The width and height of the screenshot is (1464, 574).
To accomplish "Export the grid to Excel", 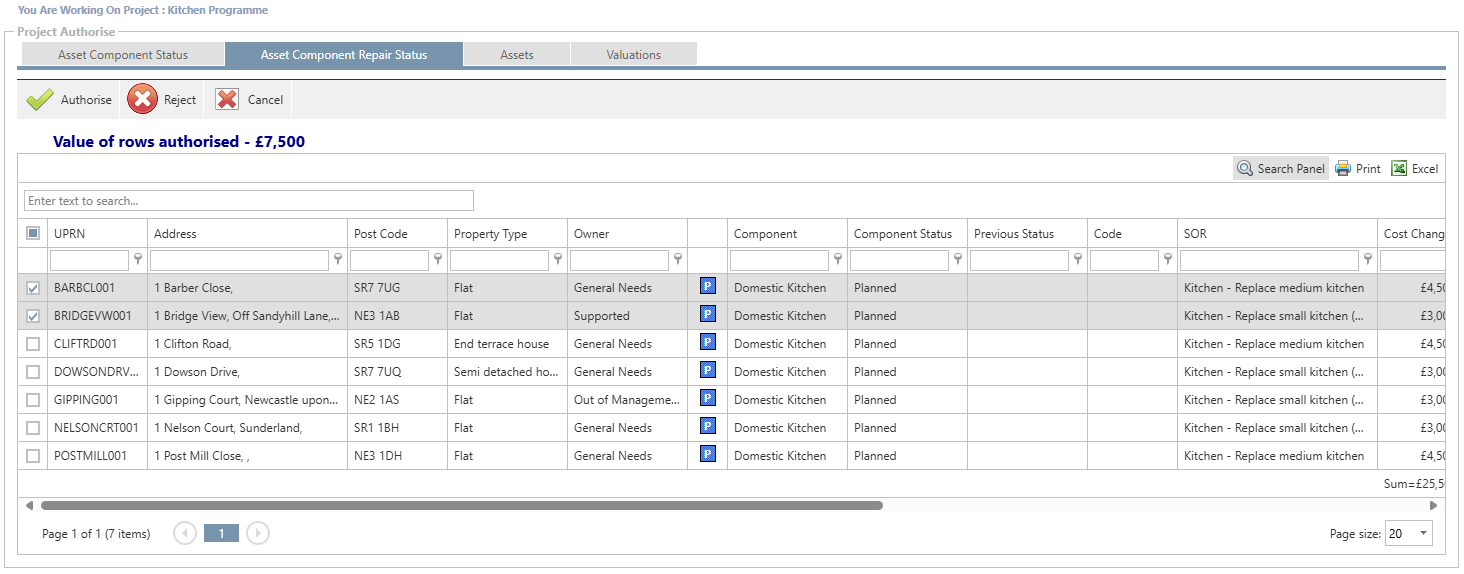I will pyautogui.click(x=1399, y=169).
